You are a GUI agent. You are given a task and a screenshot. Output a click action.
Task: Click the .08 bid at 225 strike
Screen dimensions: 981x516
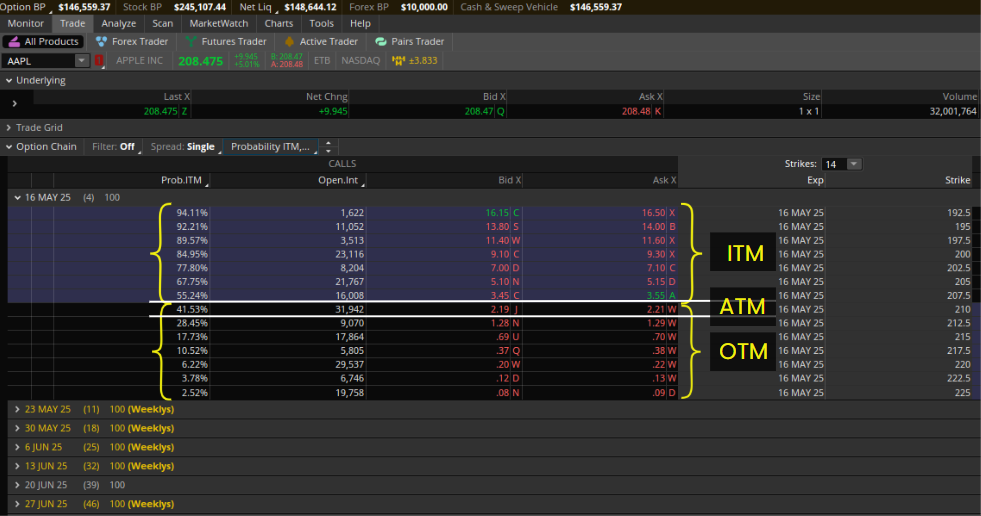tap(503, 393)
